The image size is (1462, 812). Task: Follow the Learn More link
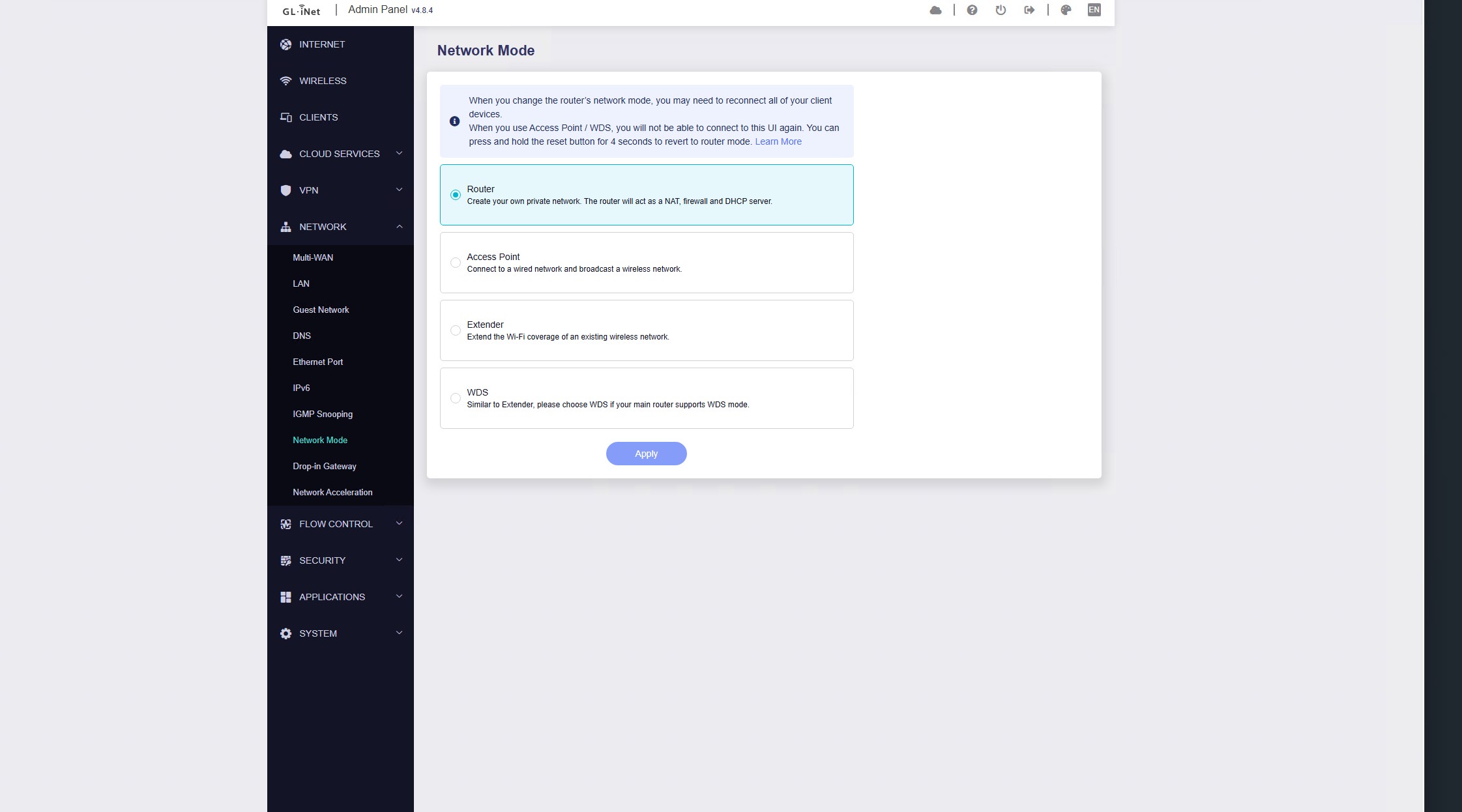pos(778,141)
